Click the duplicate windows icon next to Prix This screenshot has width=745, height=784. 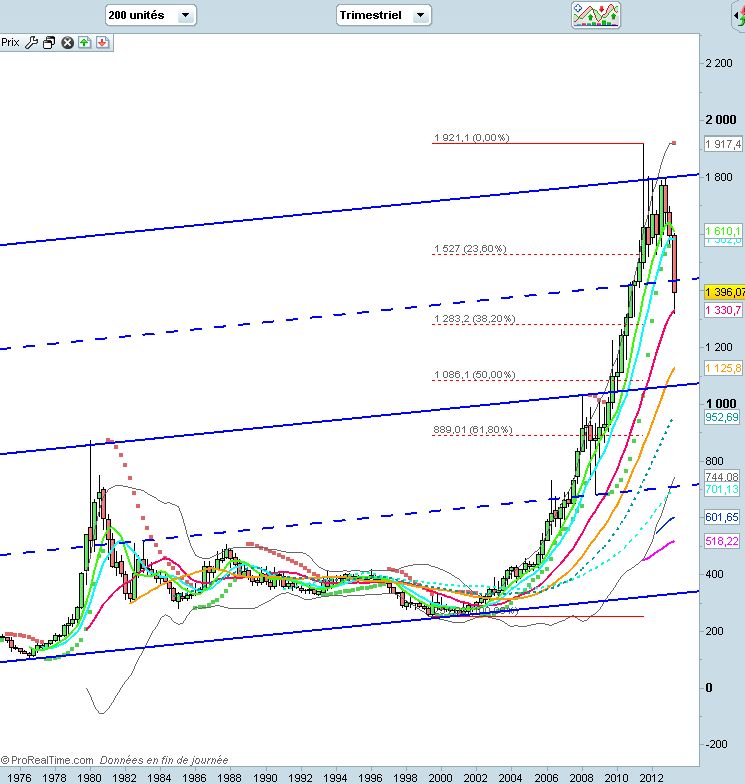click(49, 42)
